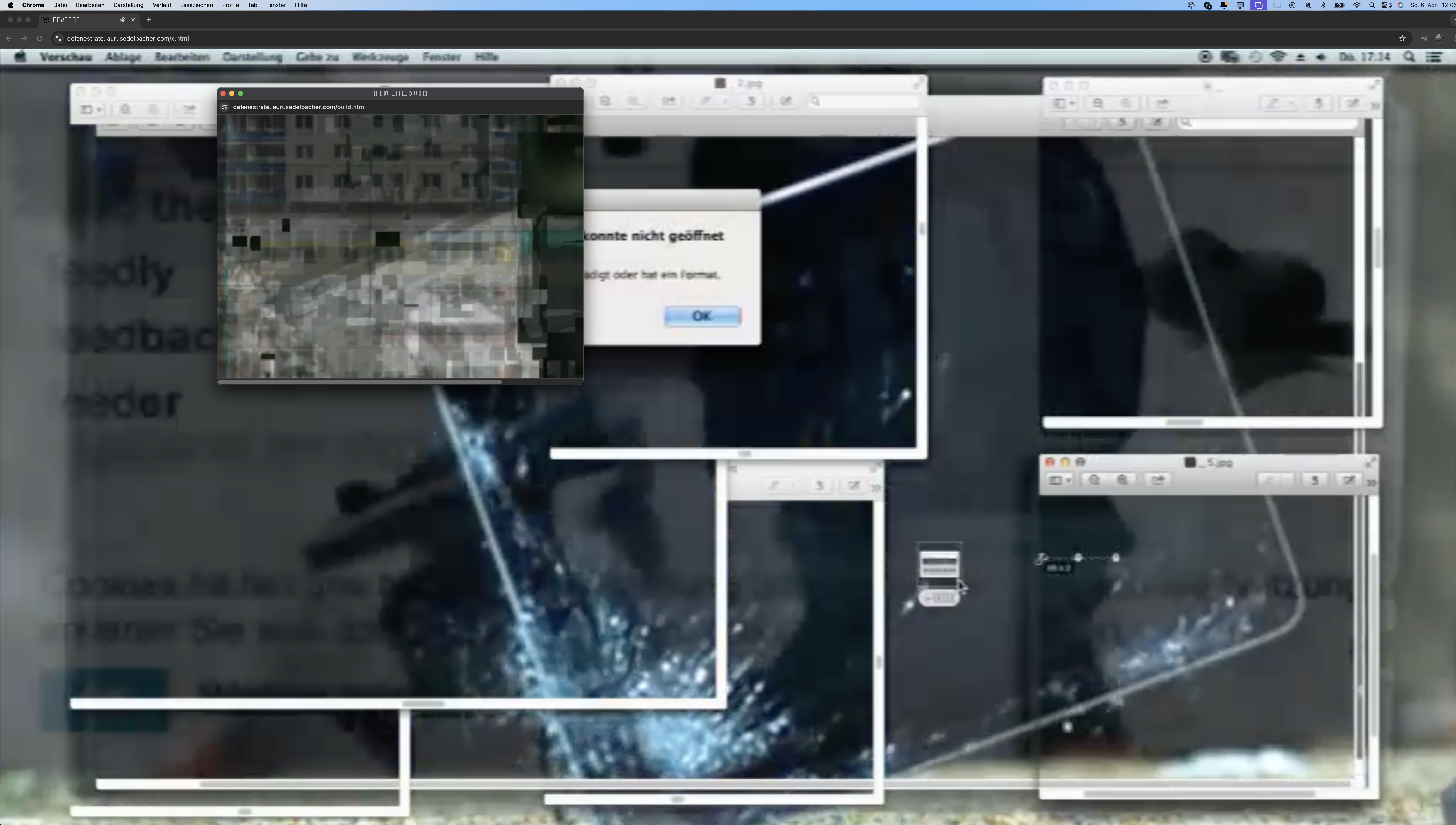Open site info for x.html address
Image resolution: width=1456 pixels, height=825 pixels.
[x=58, y=39]
